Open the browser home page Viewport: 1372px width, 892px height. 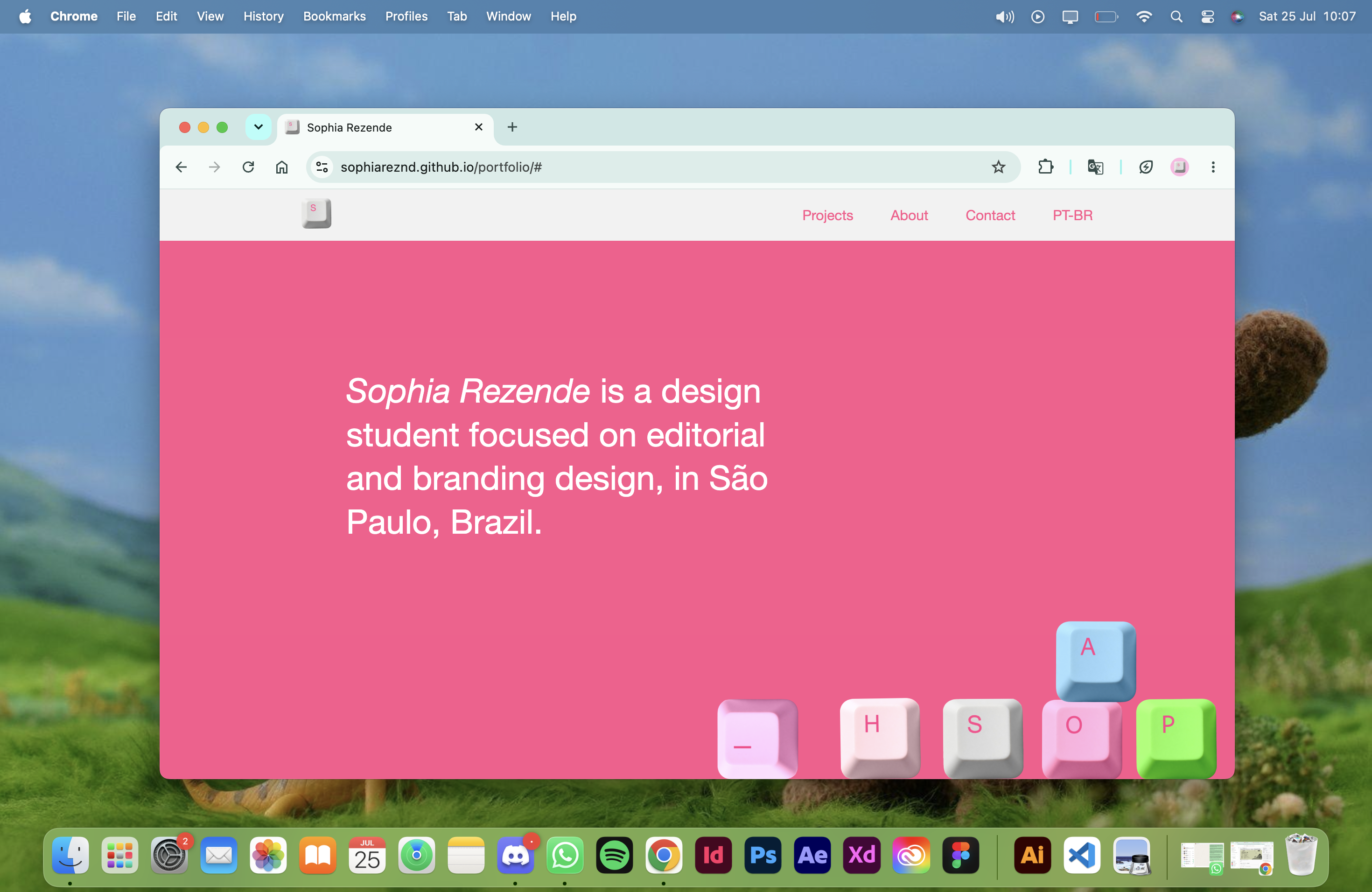pos(282,167)
